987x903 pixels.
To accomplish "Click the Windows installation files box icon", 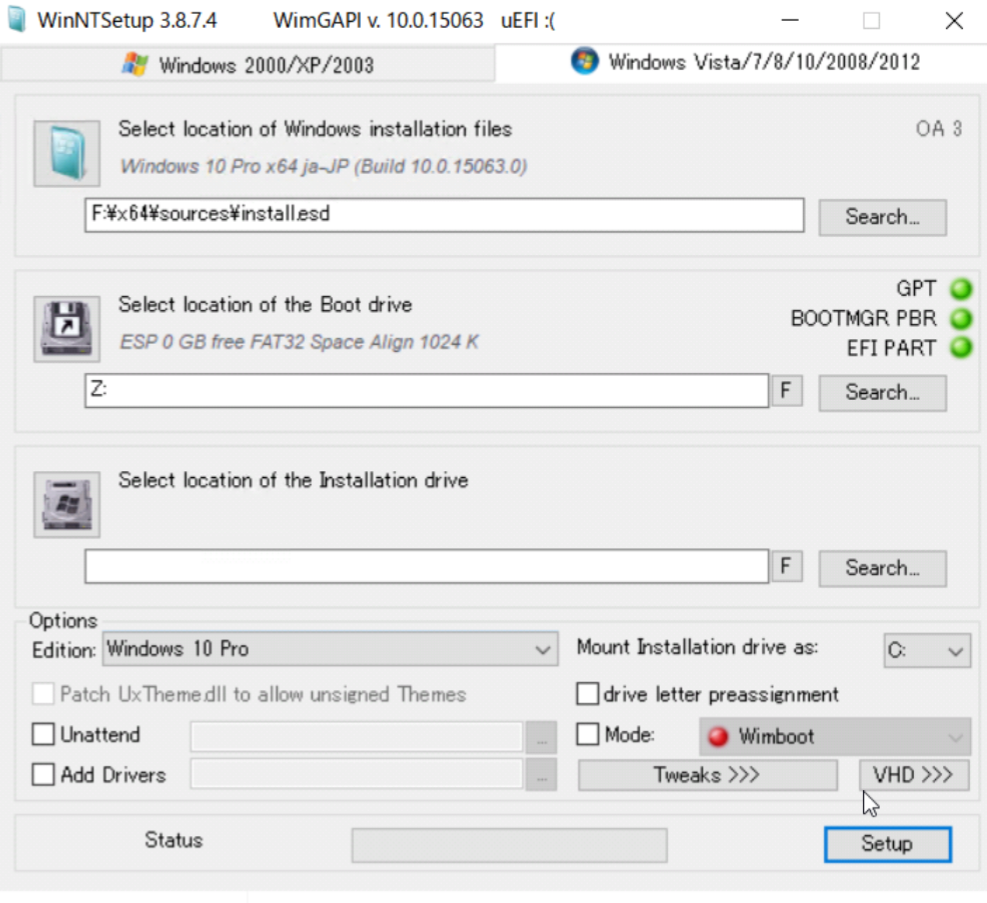I will click(67, 153).
